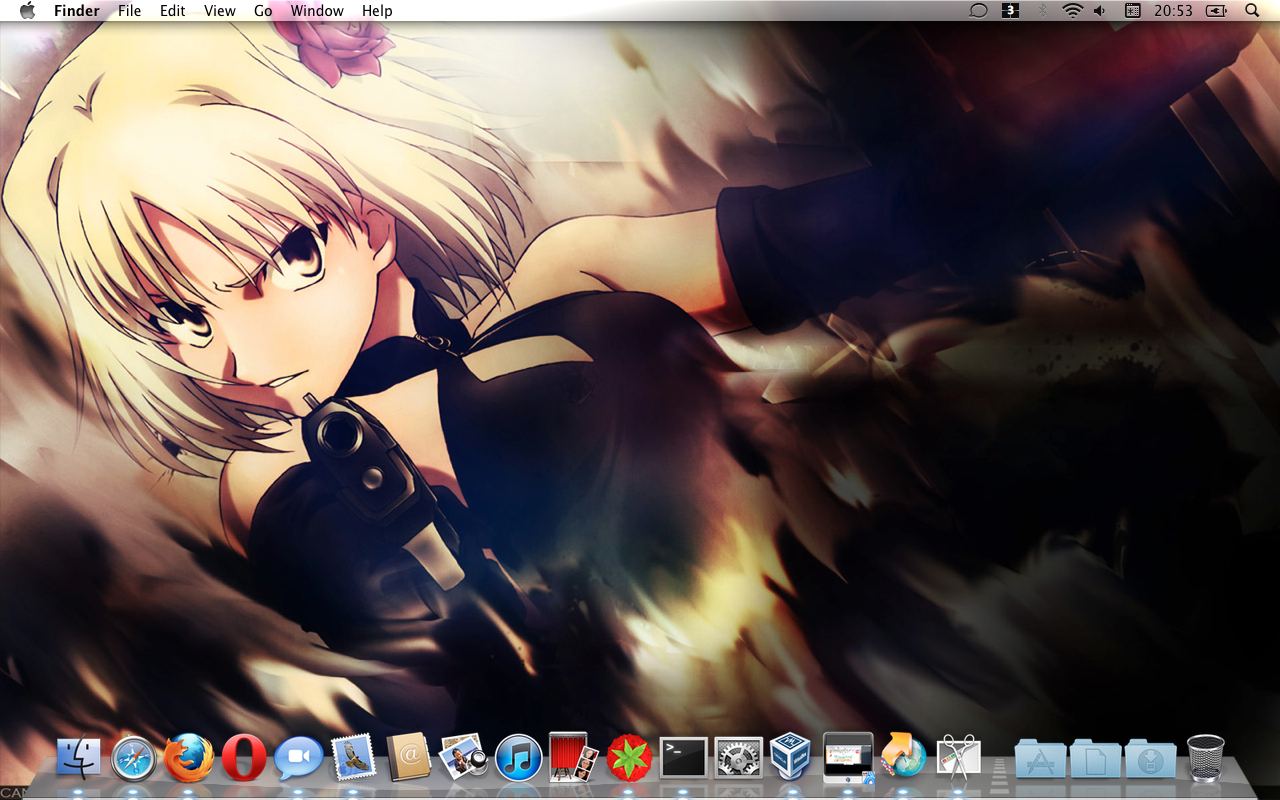Open the Applications folder stack

pos(1040,758)
